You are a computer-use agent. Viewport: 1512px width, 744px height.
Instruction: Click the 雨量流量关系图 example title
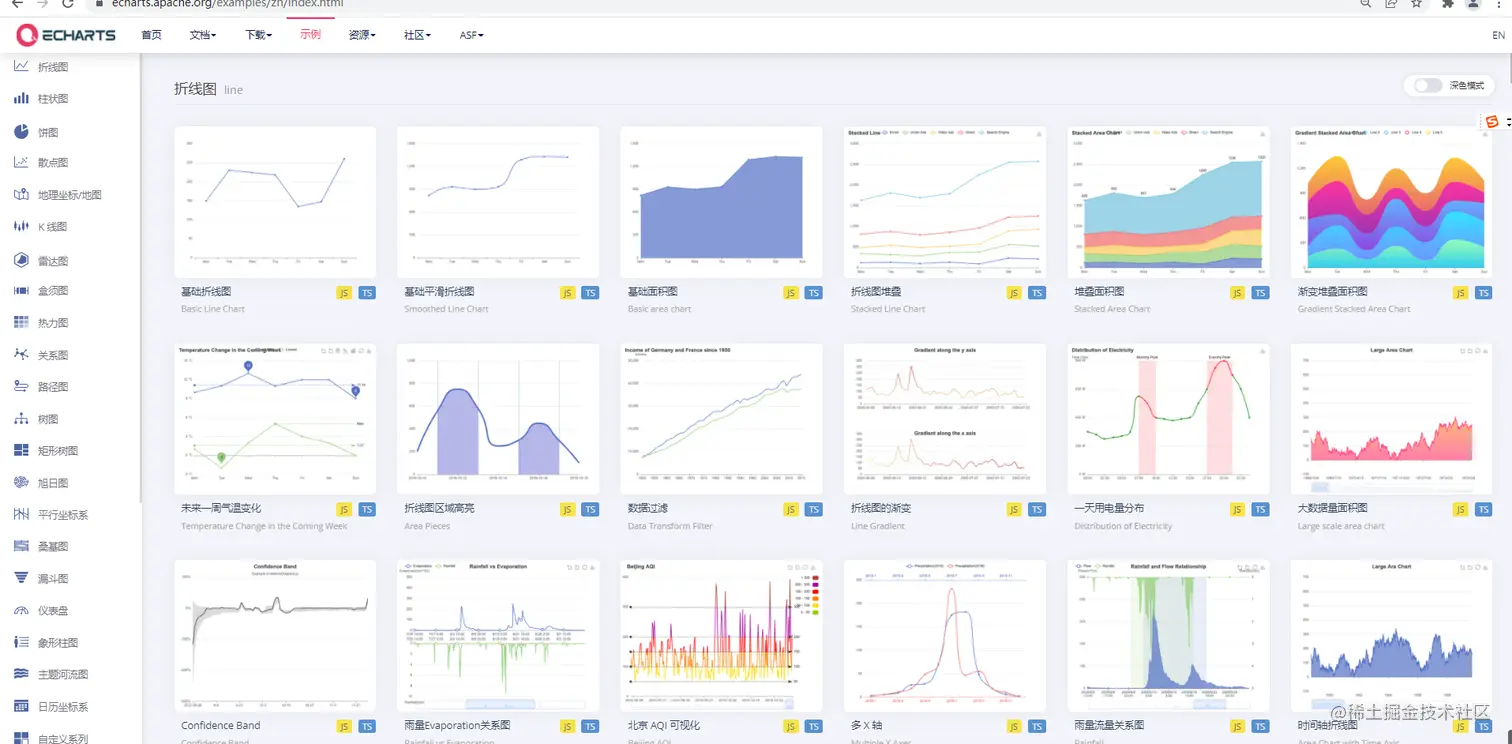coord(1109,725)
